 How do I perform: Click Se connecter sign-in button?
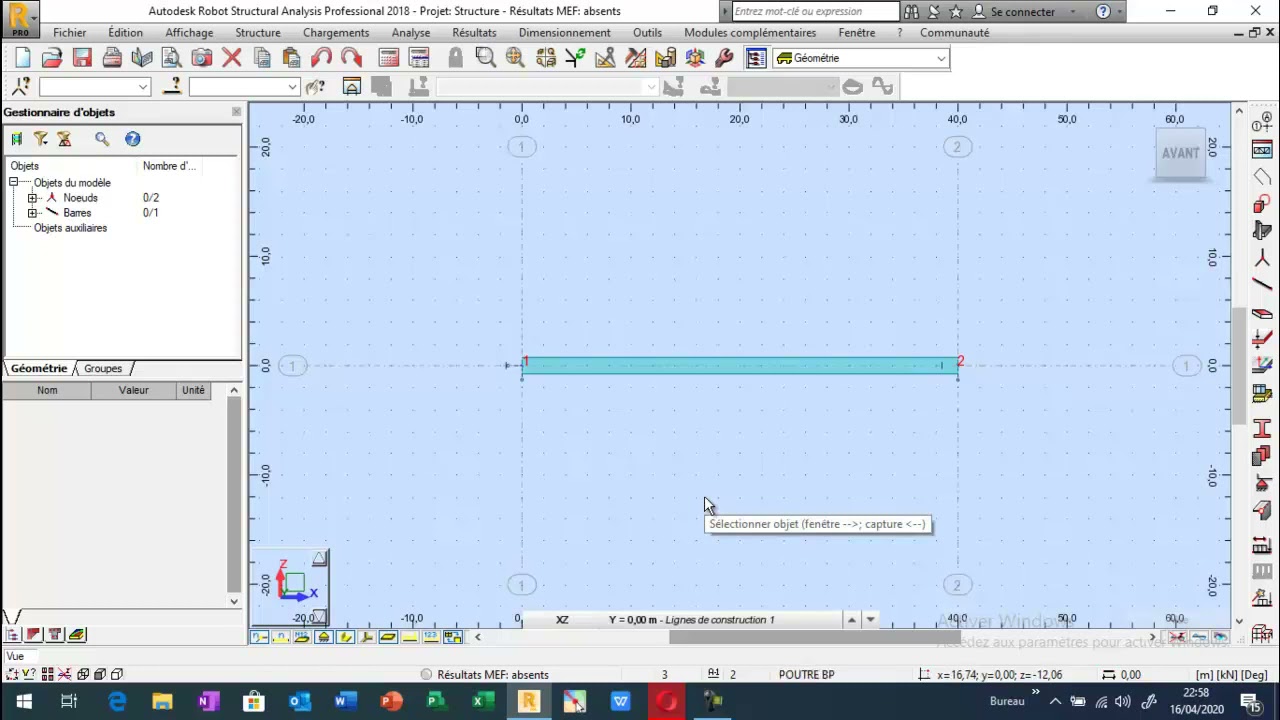pyautogui.click(x=1014, y=11)
